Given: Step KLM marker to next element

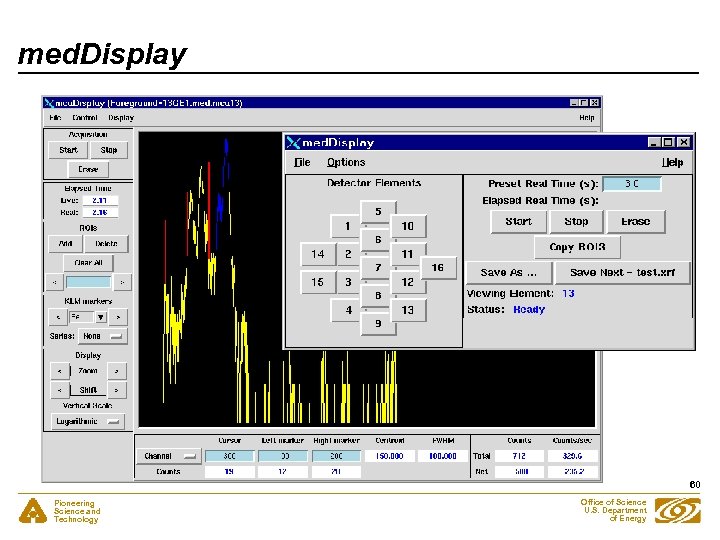Looking at the screenshot, I should pyautogui.click(x=118, y=317).
